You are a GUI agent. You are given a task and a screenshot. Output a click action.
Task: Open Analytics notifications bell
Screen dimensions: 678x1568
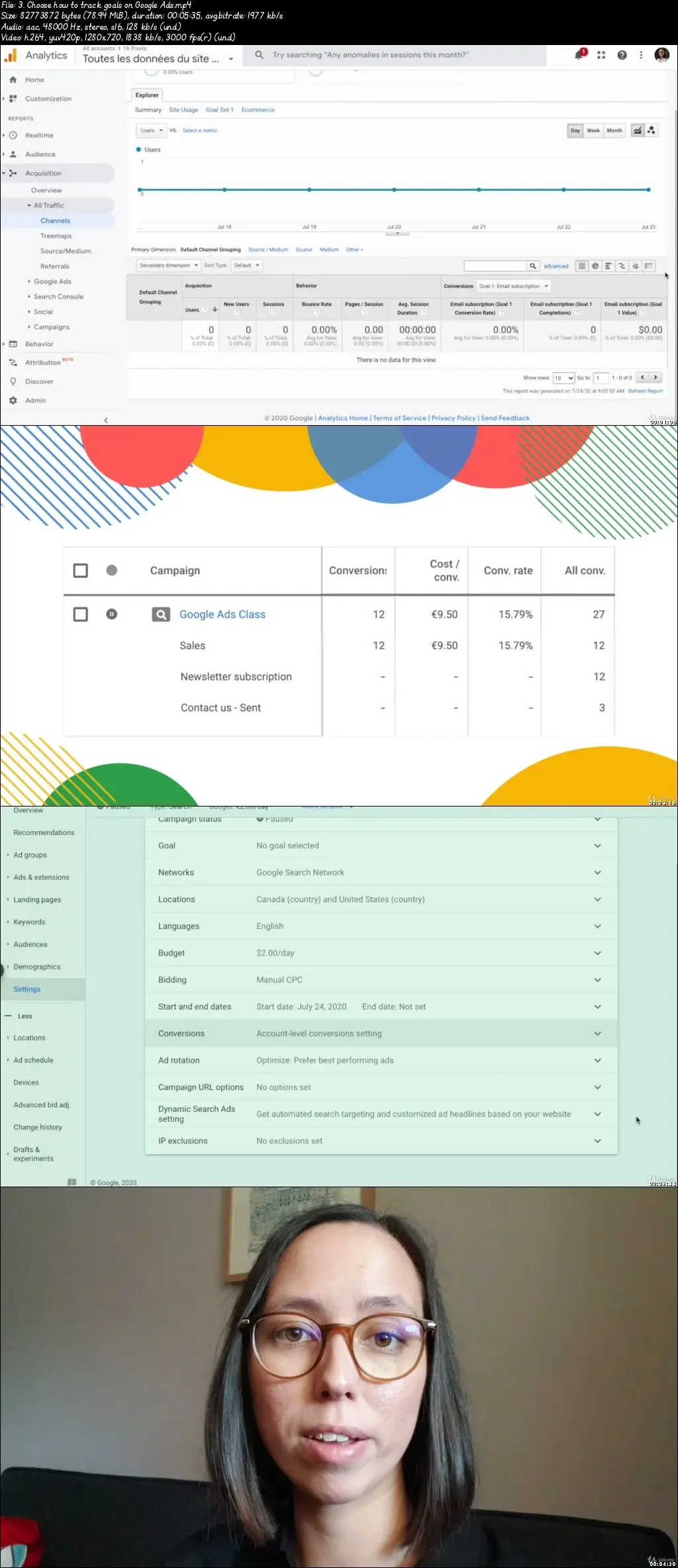pos(579,55)
